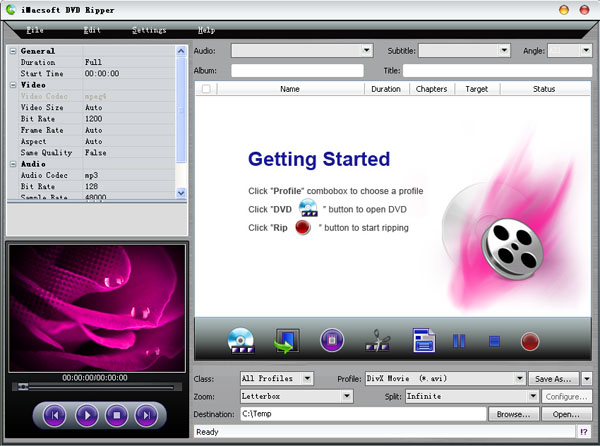Screen dimensions: 600x446
Task: Select the Duration 'Full' value
Action: (129, 62)
